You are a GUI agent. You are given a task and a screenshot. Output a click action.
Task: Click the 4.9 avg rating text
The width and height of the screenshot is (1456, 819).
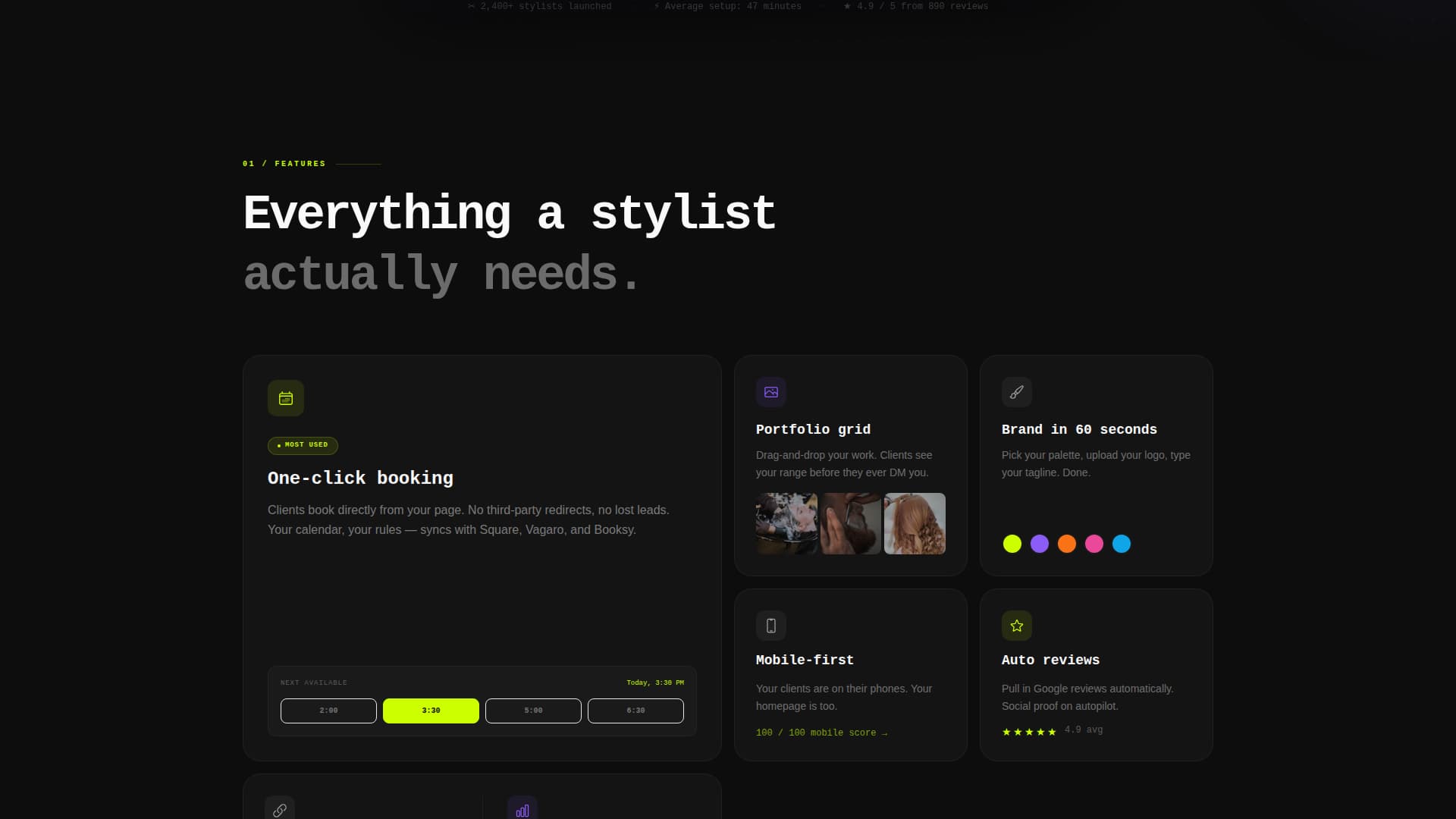tap(1084, 730)
